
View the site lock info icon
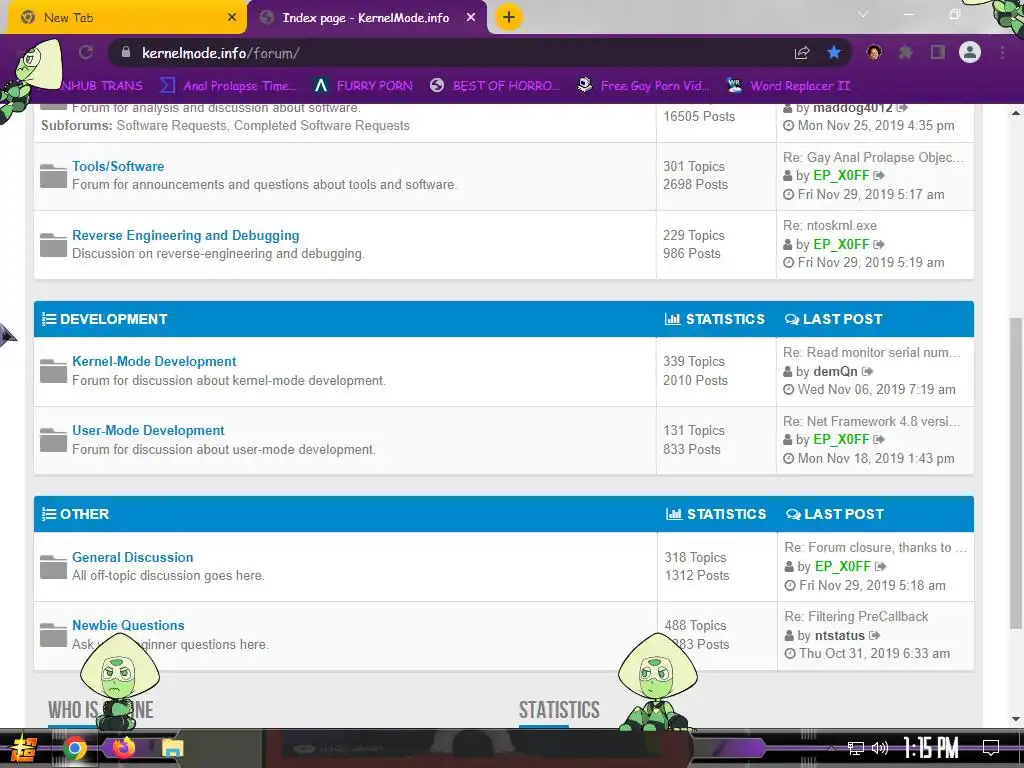(126, 52)
